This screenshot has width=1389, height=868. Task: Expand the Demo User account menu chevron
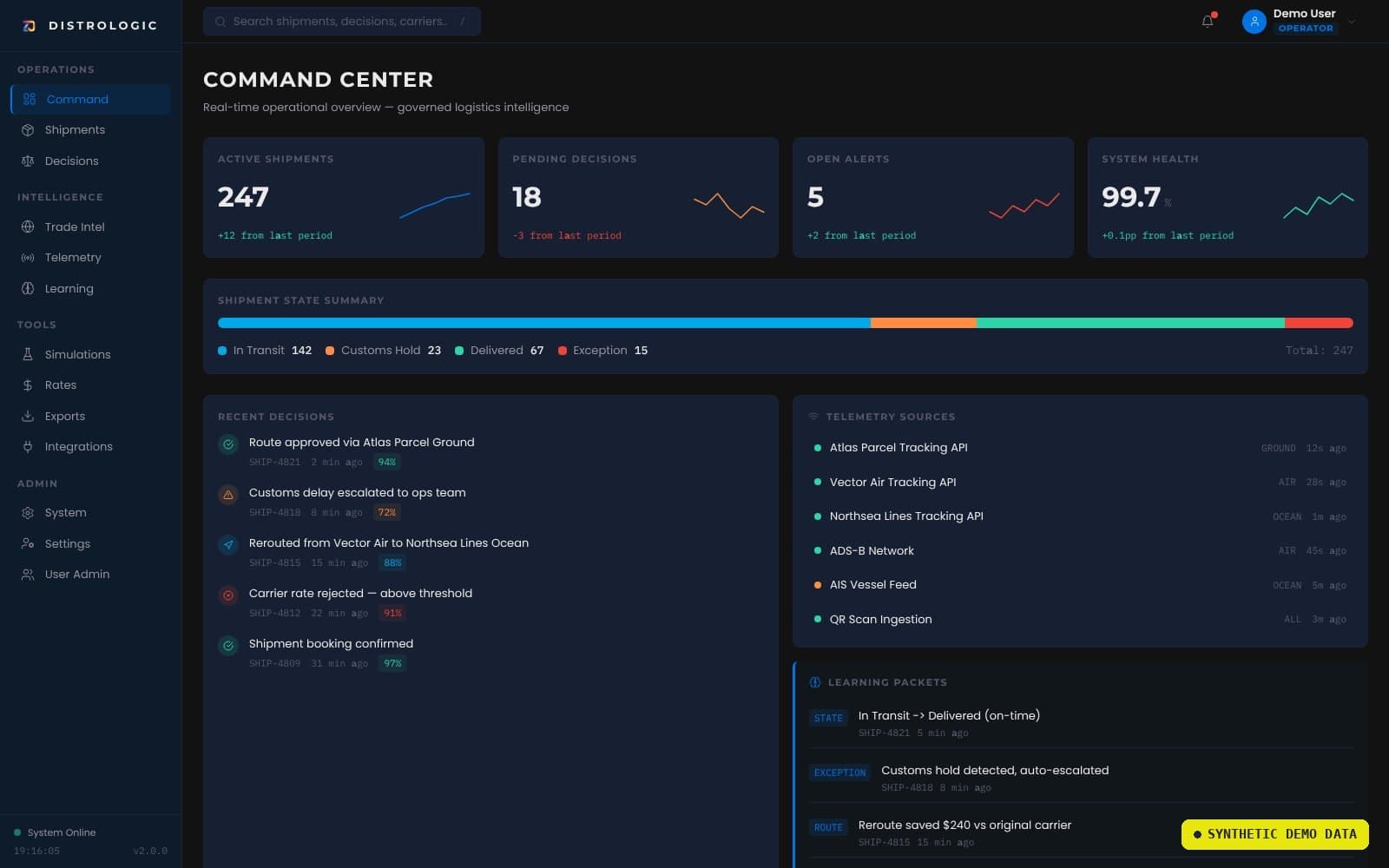click(x=1352, y=22)
